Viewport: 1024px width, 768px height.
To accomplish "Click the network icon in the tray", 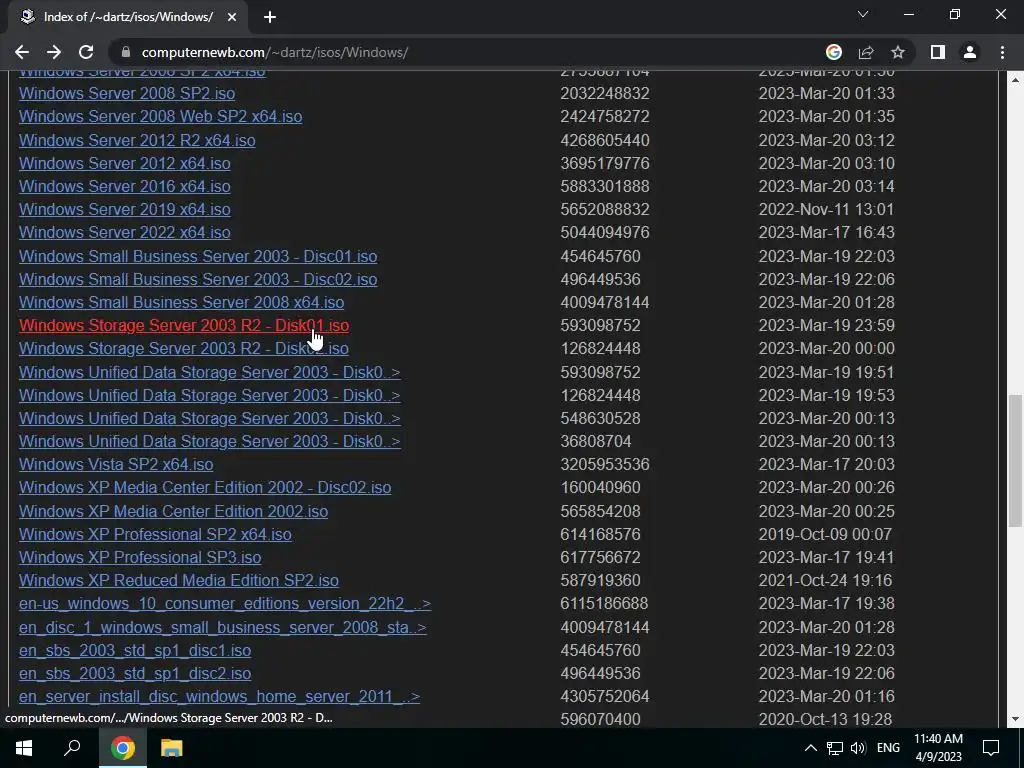I will coord(835,748).
